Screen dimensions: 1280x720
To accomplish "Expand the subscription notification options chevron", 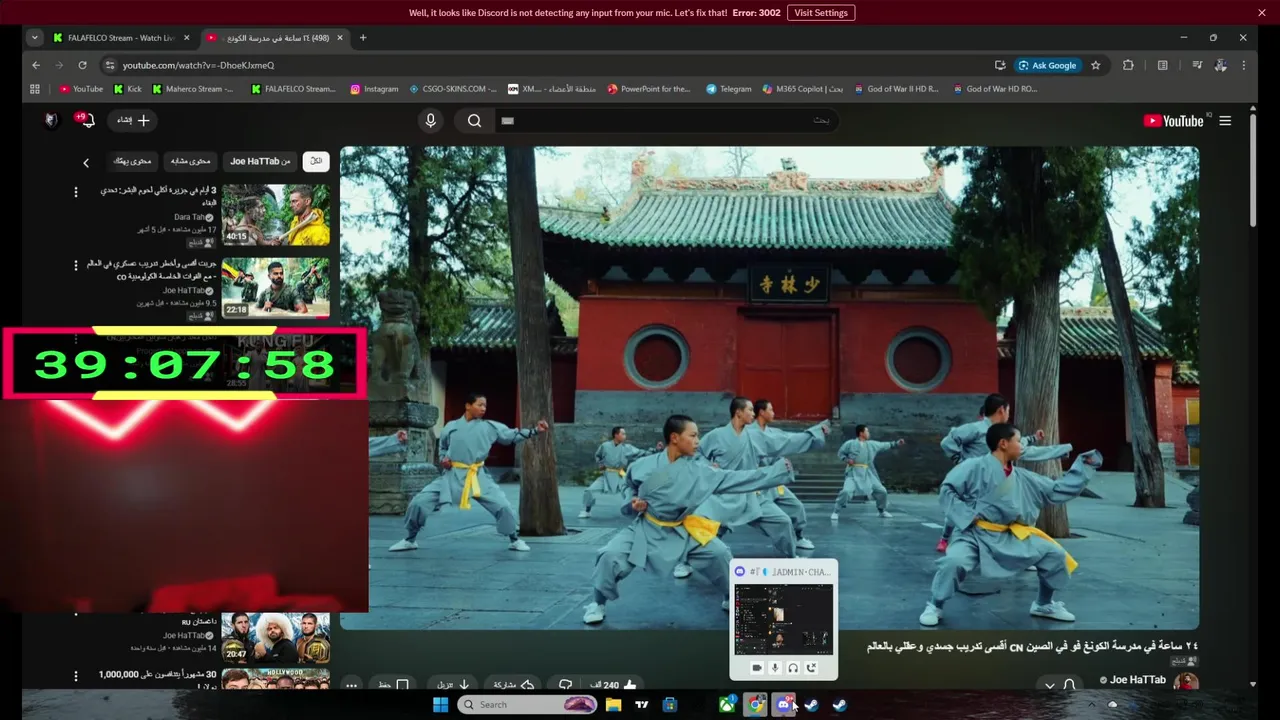I will point(1049,685).
